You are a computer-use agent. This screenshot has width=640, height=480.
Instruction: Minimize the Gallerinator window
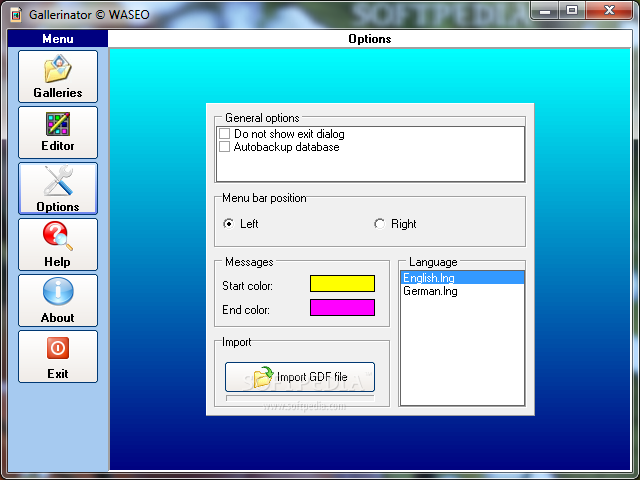click(544, 11)
